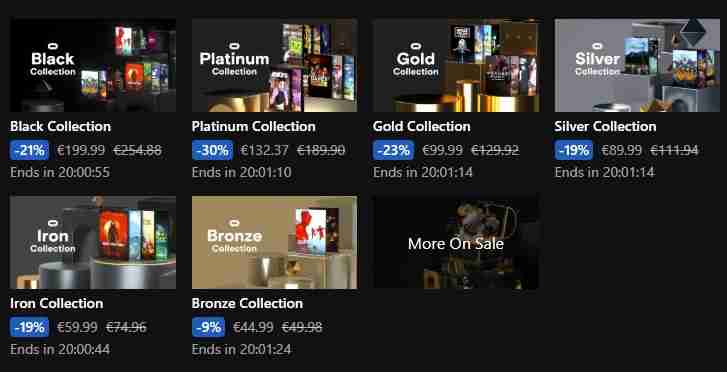Click the Gold Collection title link
Viewport: 727px width, 372px height.
pyautogui.click(x=421, y=127)
